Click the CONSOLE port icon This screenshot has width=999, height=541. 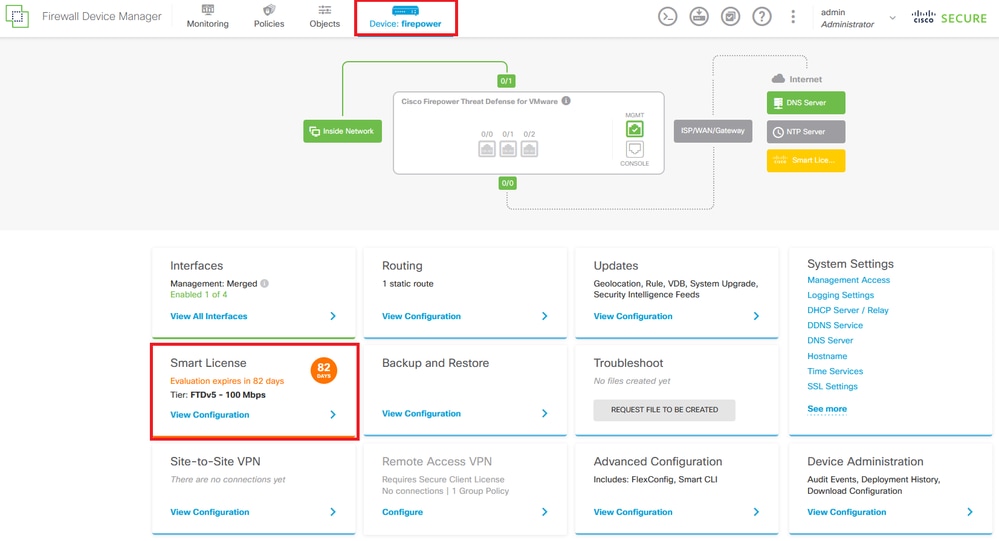coord(635,149)
